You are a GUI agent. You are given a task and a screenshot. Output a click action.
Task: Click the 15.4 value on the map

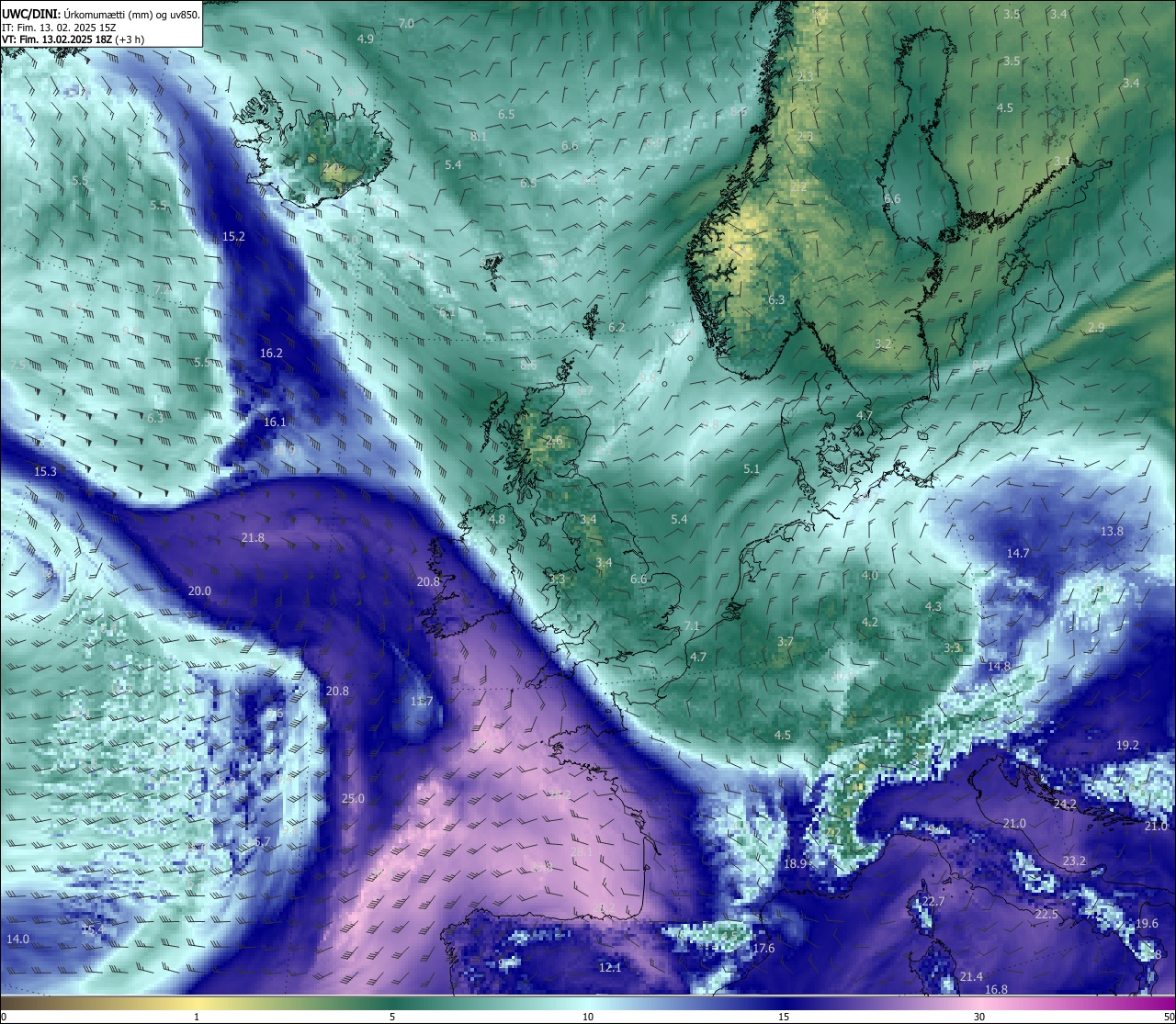point(92,929)
